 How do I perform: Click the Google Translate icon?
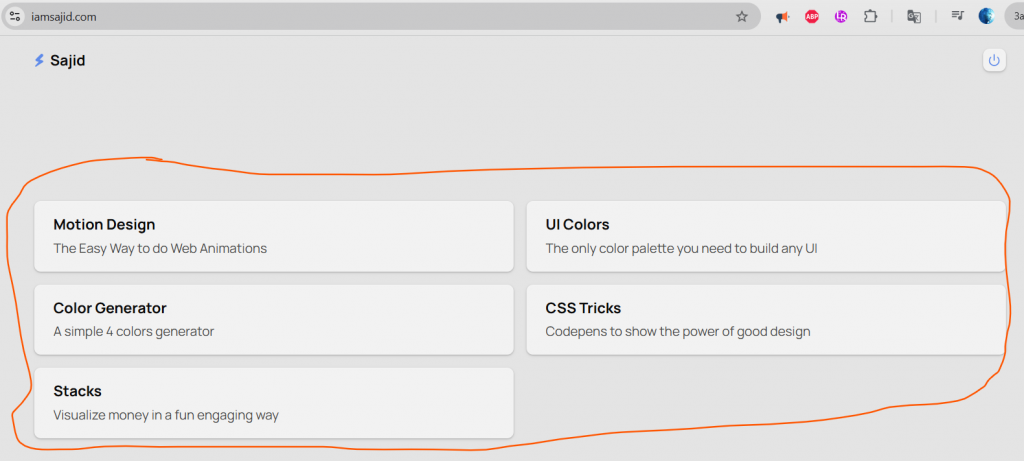(914, 16)
